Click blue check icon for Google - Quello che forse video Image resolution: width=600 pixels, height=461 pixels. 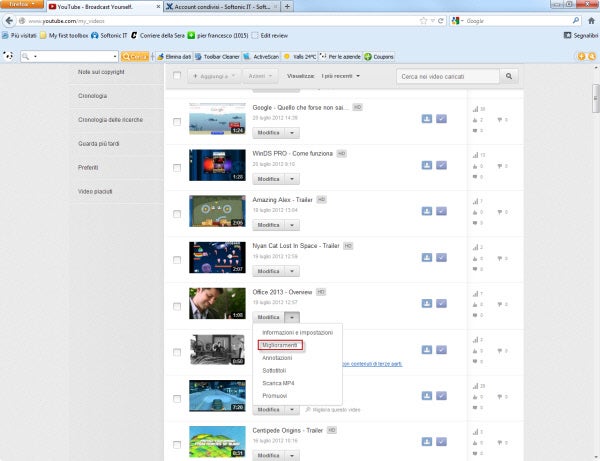pos(441,119)
